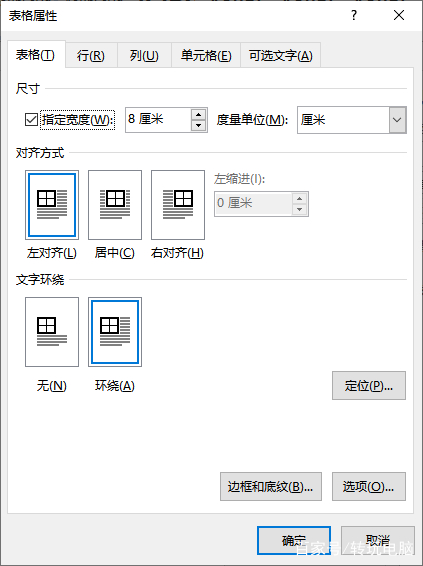Open the 可选文字(A) tab
This screenshot has height=566, width=423.
[280, 56]
